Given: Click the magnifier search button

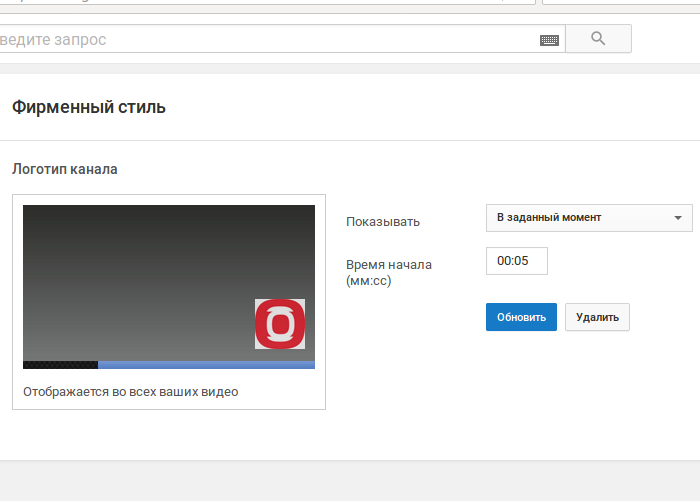Looking at the screenshot, I should pyautogui.click(x=598, y=39).
